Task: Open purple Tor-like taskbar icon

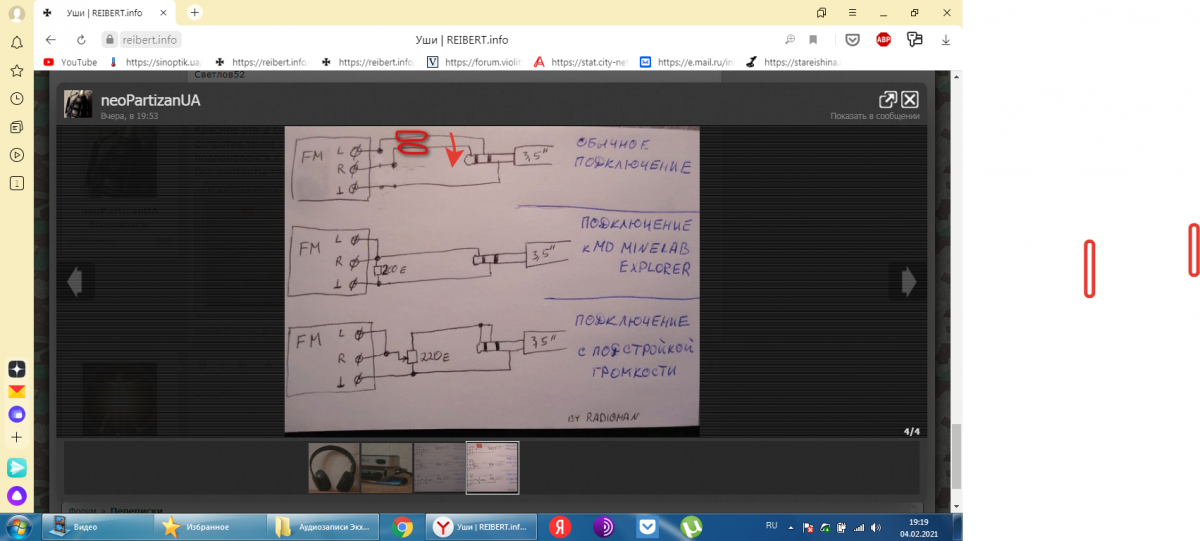Action: tap(604, 526)
